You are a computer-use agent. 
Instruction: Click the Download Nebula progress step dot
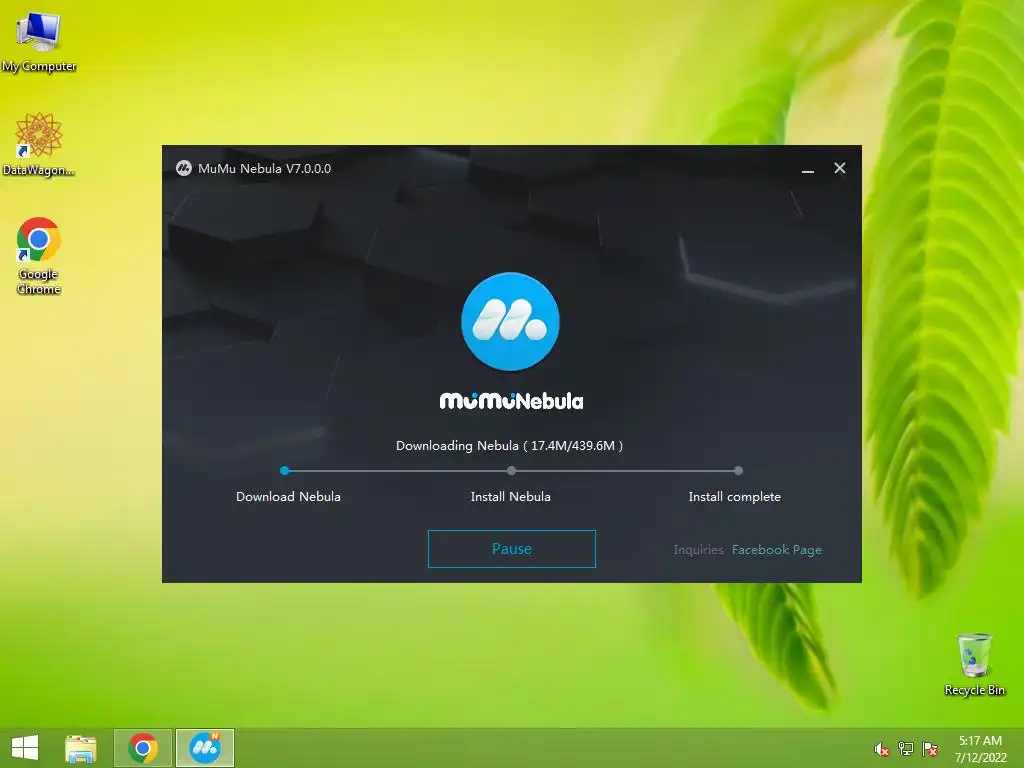284,470
